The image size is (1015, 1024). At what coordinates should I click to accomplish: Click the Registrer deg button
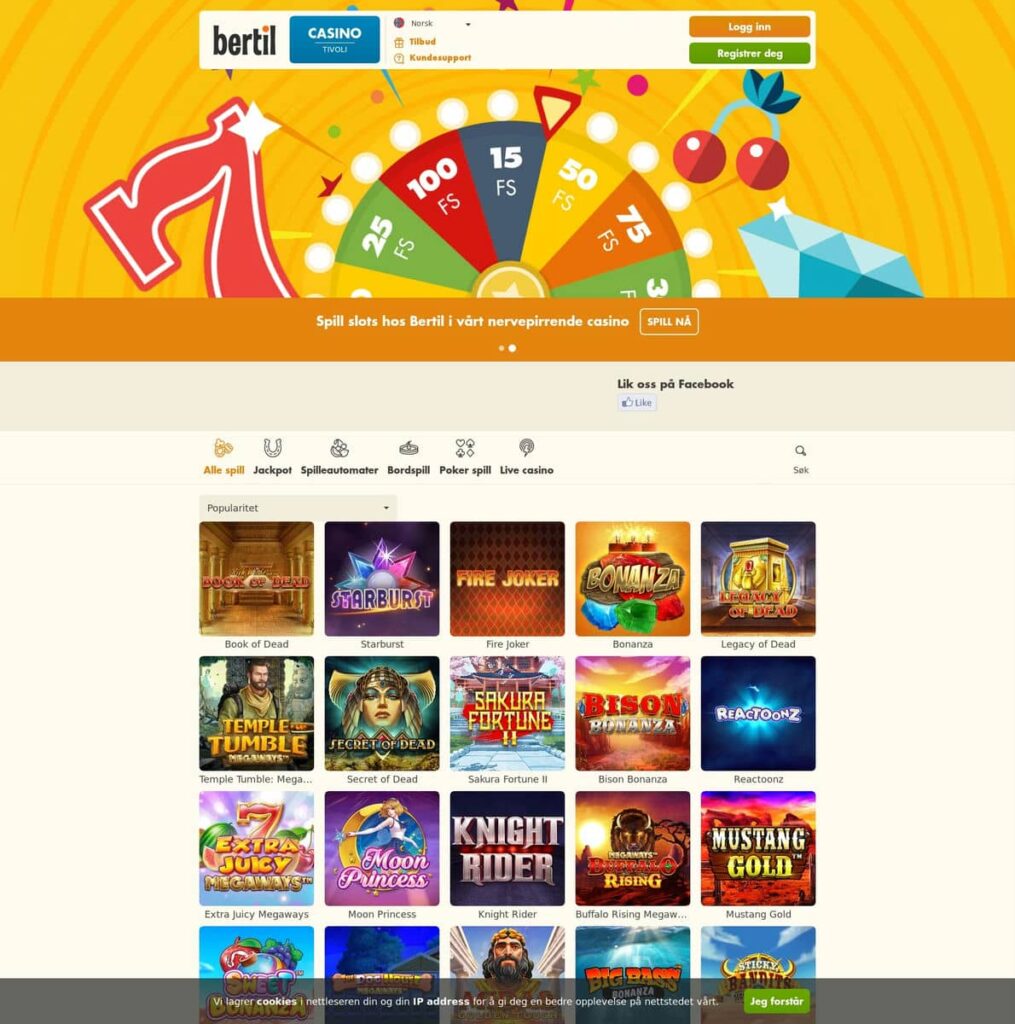[x=749, y=54]
